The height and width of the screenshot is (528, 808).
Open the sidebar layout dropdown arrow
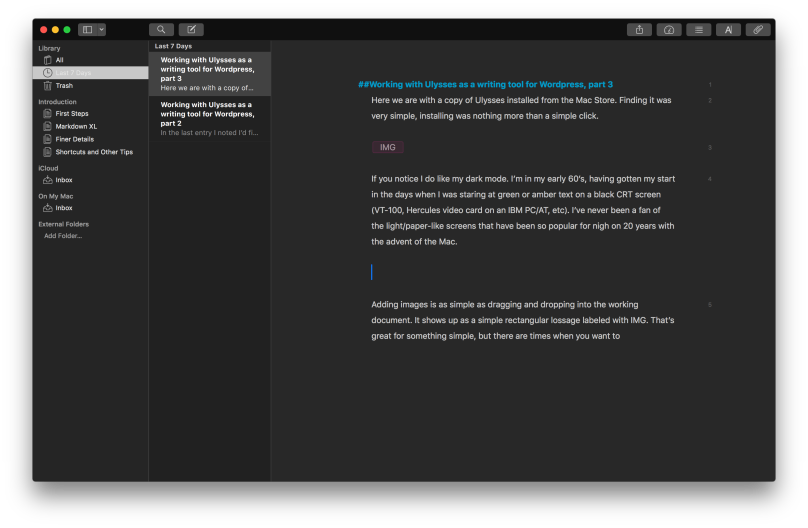click(x=102, y=29)
